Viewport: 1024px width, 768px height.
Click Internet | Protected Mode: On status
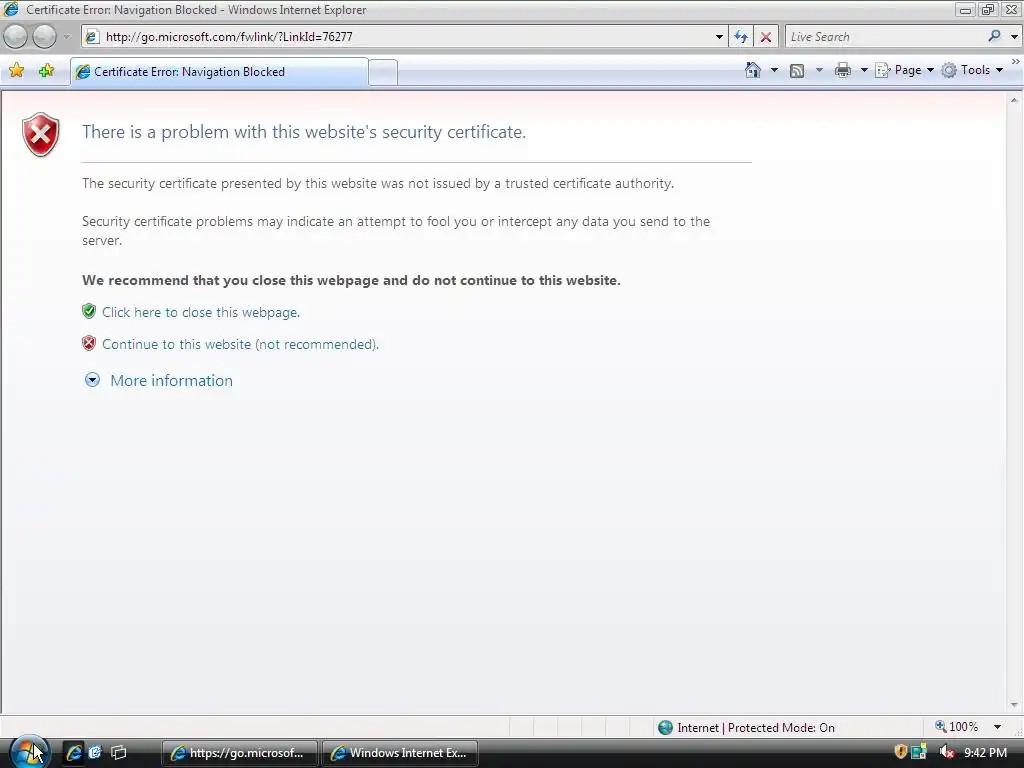756,728
